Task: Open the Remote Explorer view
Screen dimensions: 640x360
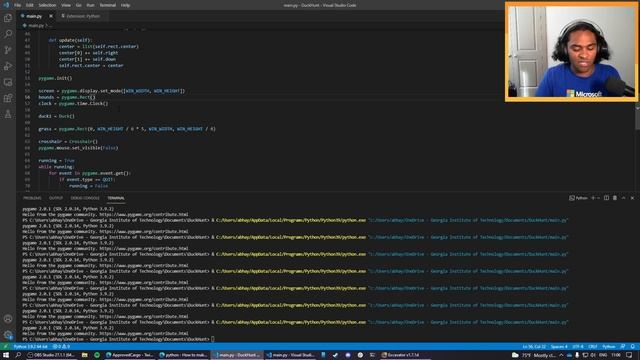Action: (x=8, y=82)
